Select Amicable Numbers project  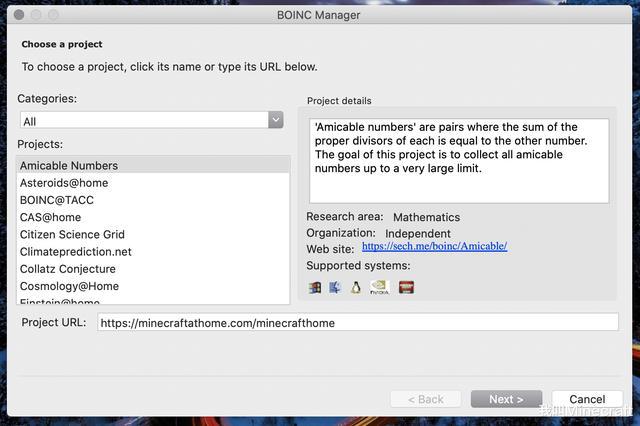coord(153,165)
